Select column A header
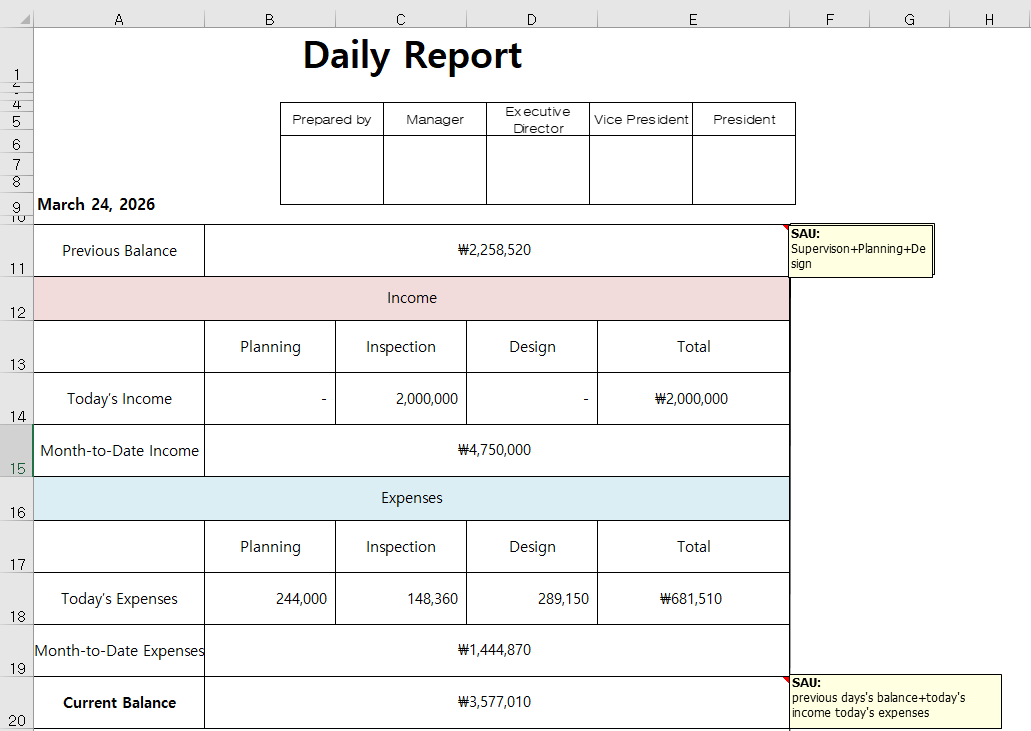Viewport: 1031px width, 731px height. (x=119, y=19)
